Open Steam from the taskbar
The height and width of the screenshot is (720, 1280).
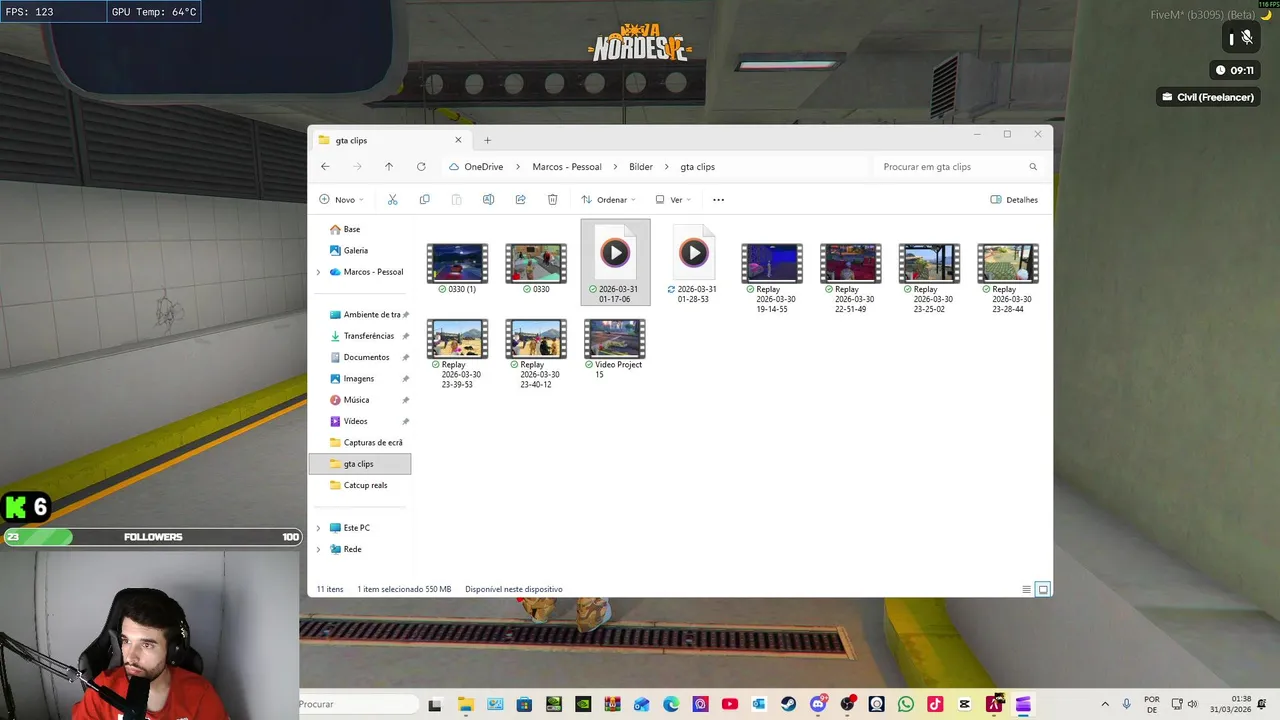[x=788, y=704]
